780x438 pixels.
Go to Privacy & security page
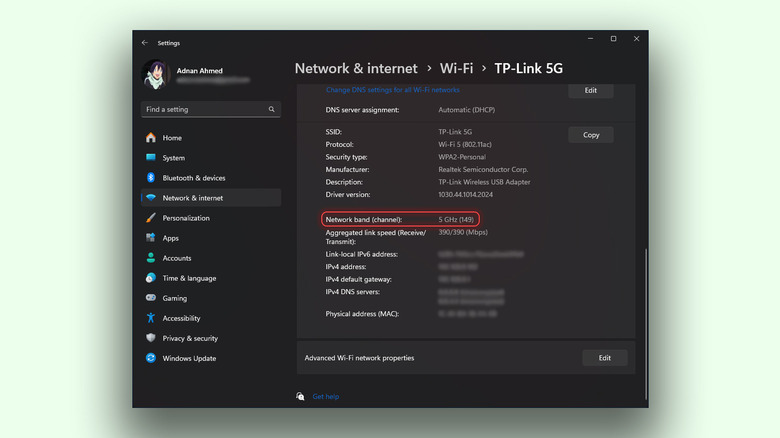(190, 338)
